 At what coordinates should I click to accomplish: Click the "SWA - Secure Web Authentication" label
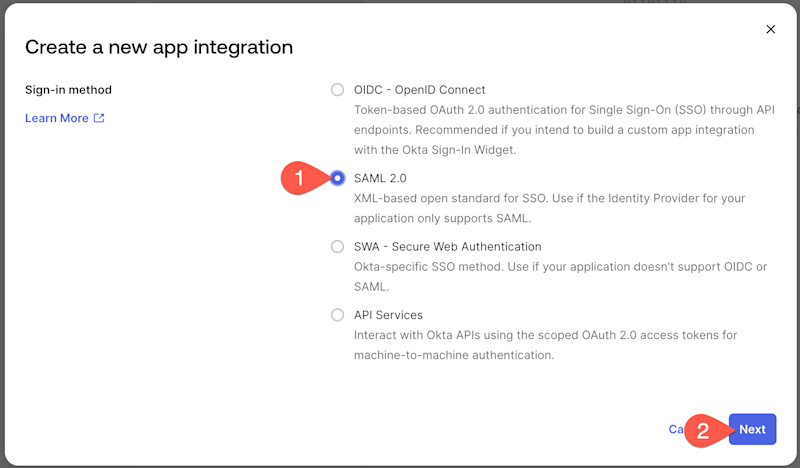tap(447, 247)
